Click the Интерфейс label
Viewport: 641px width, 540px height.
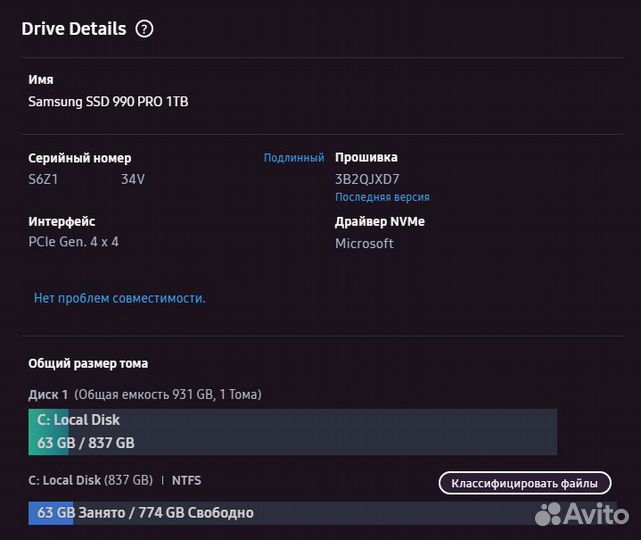point(62,222)
